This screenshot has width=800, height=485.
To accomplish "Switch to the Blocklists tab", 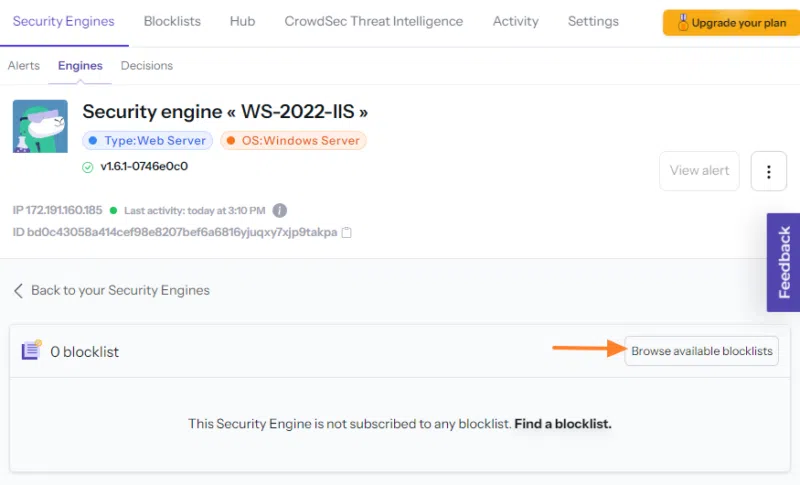I will (172, 21).
